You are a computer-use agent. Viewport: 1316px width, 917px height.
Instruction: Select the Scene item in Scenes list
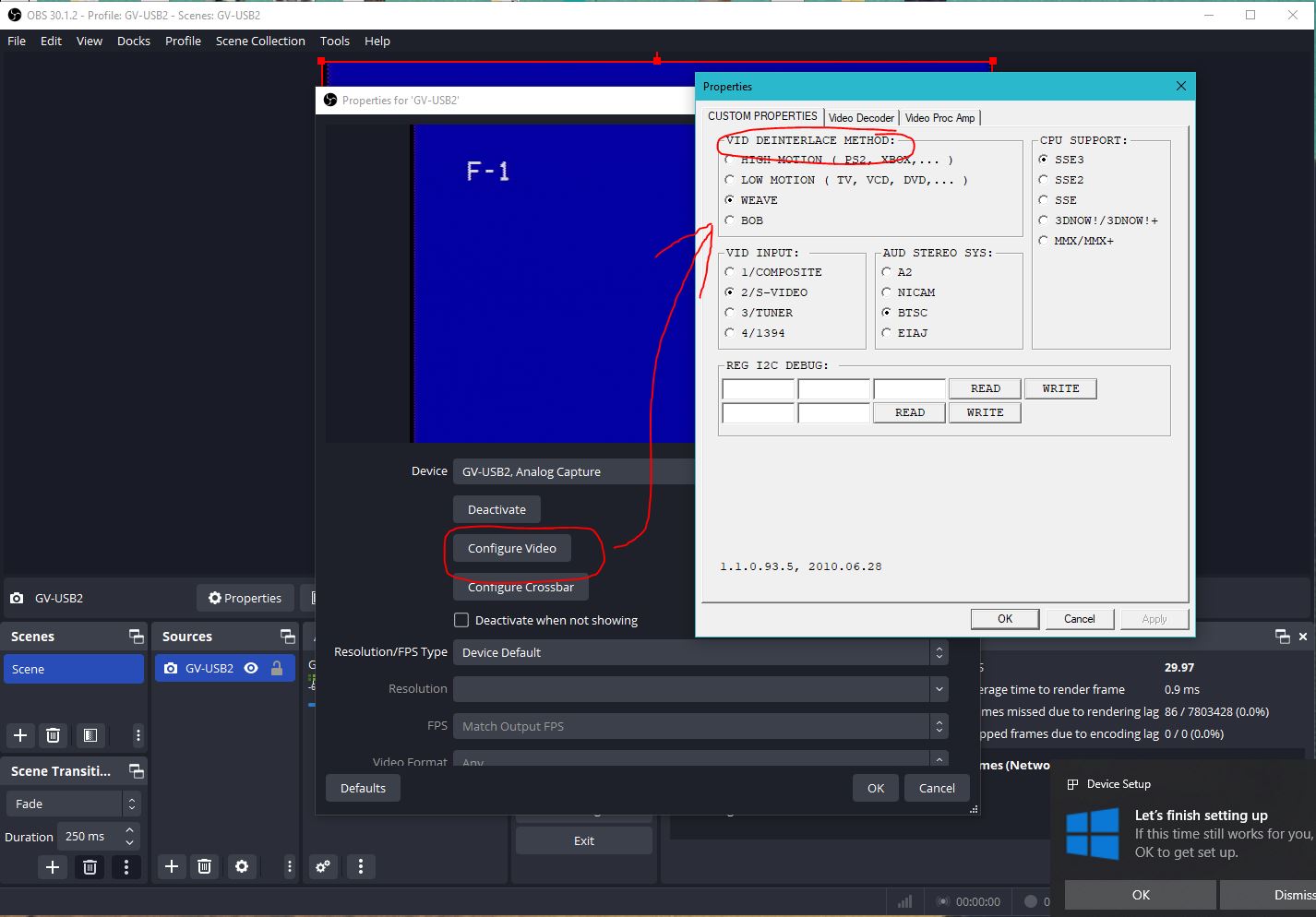pyautogui.click(x=74, y=669)
